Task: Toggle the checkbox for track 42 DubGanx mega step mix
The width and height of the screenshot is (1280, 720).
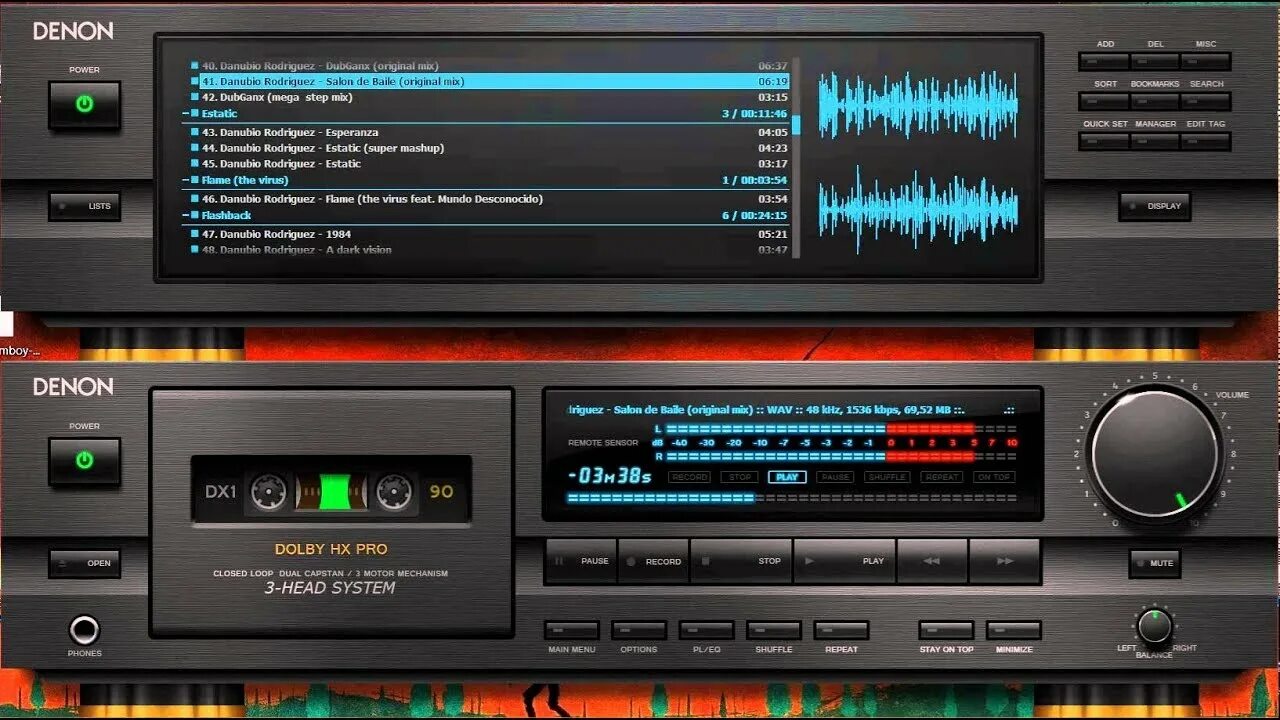Action: [x=195, y=97]
